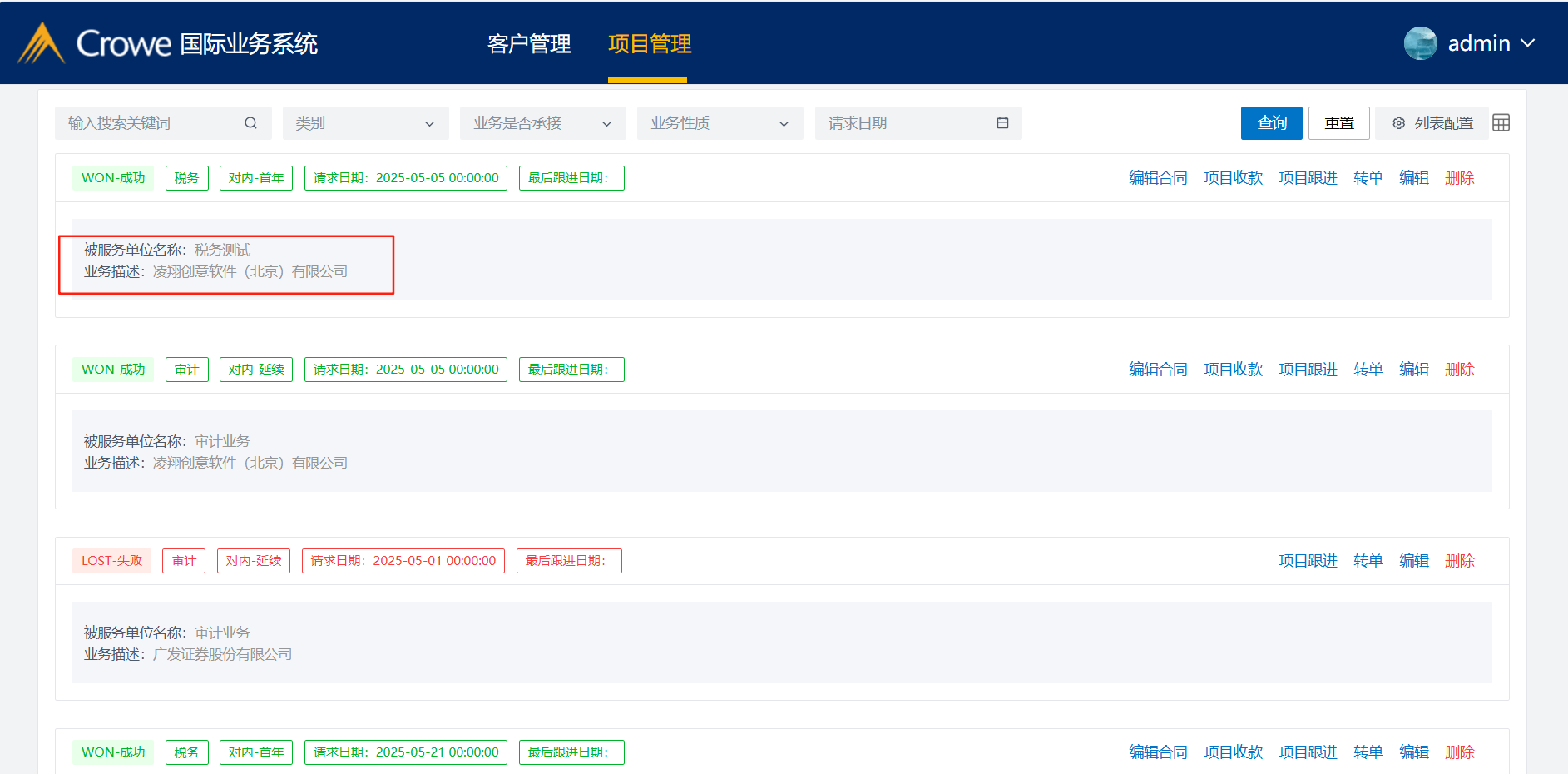Click 删除 in the LOST-失败 row
The image size is (1568, 774).
pos(1460,561)
